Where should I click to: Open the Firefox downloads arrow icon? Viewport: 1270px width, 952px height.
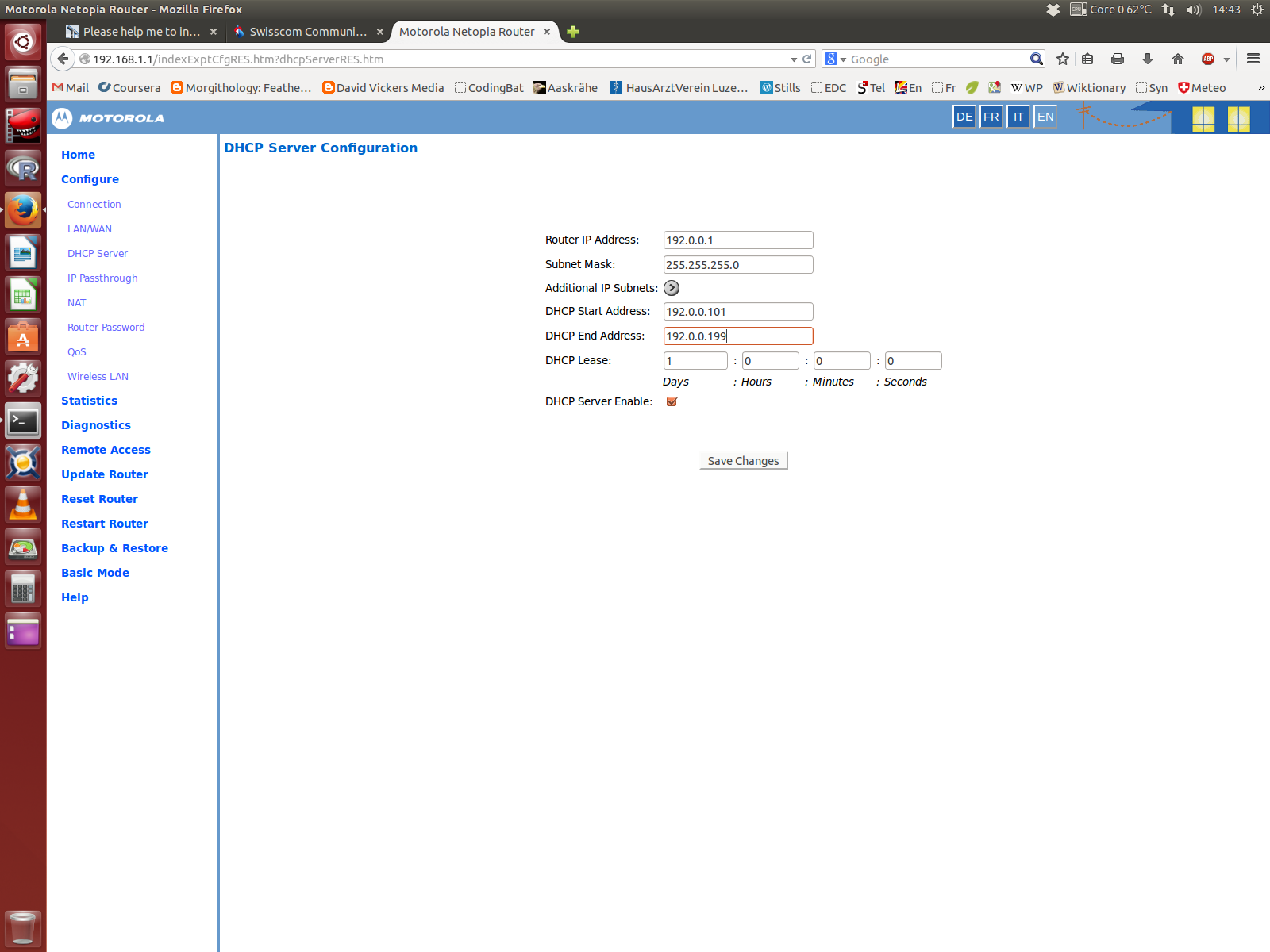pyautogui.click(x=1148, y=59)
